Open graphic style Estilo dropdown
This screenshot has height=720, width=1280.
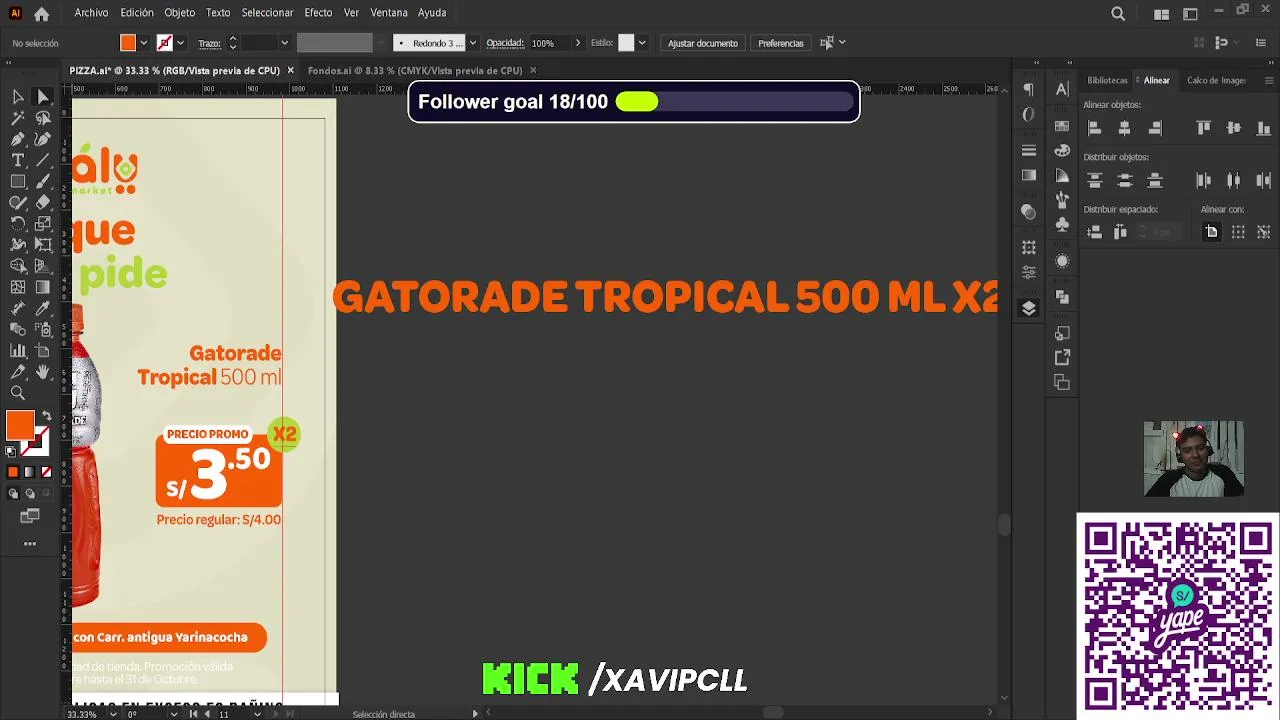(x=642, y=43)
